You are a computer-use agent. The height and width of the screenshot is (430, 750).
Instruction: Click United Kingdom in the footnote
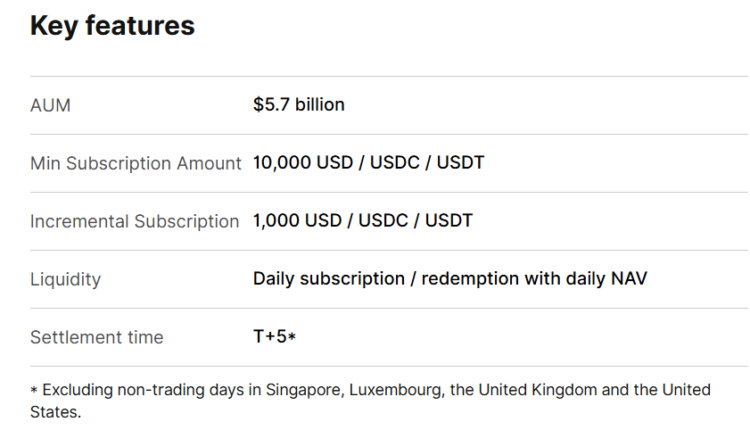(550, 389)
